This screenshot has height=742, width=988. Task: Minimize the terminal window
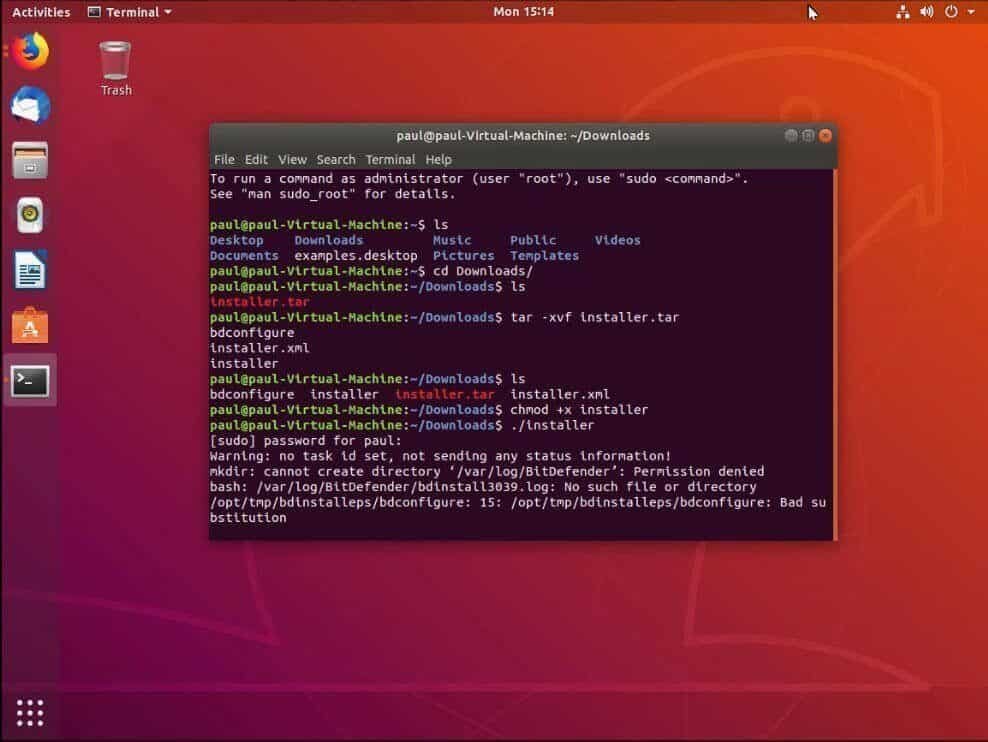pos(791,135)
